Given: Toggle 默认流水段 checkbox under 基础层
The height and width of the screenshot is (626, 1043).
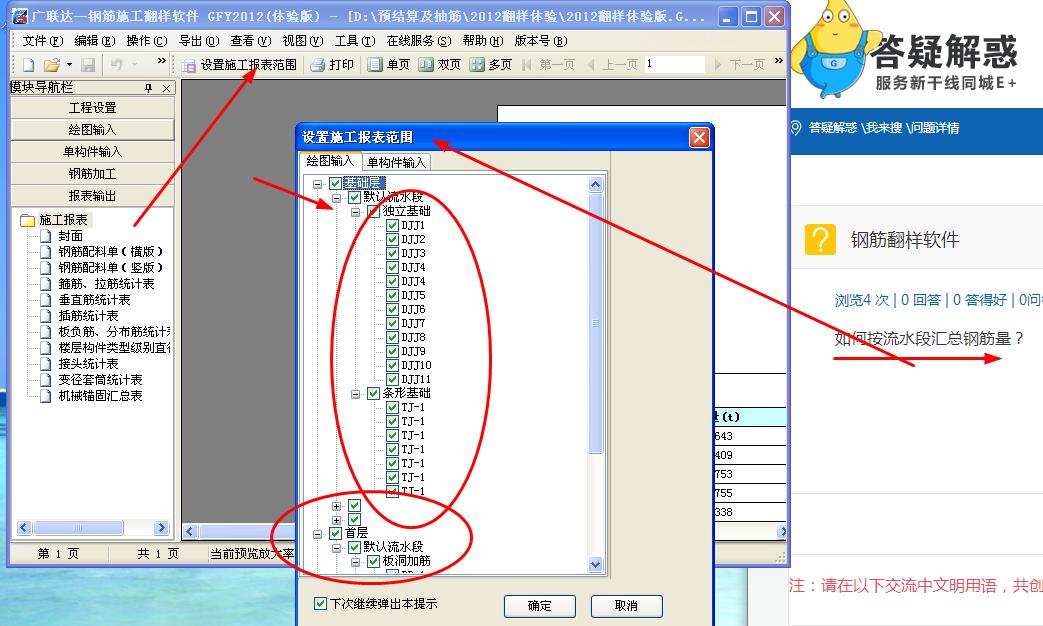Looking at the screenshot, I should pyautogui.click(x=355, y=198).
